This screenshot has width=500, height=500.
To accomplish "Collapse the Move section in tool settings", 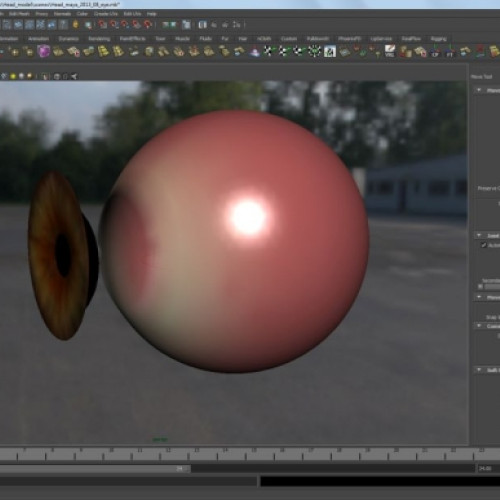I will (479, 90).
